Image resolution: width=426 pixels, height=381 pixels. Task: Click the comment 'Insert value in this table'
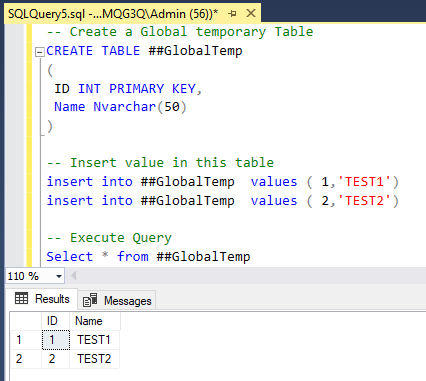(x=160, y=163)
